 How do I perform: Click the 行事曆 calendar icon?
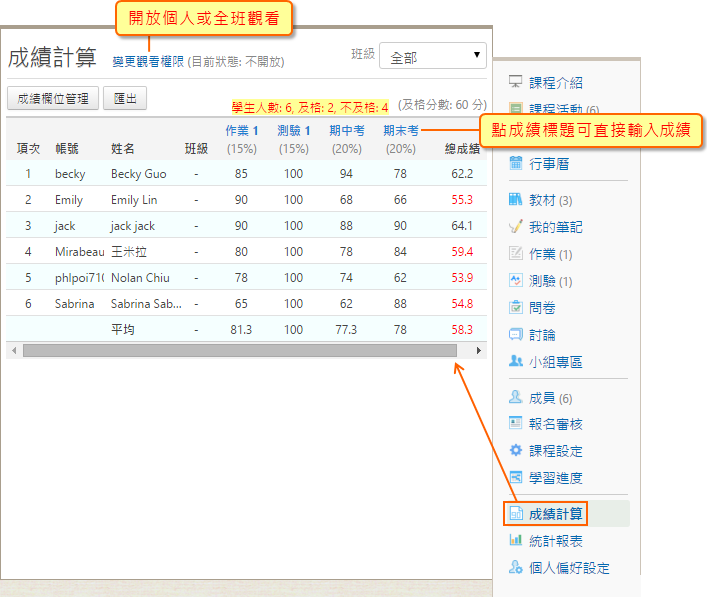(516, 163)
